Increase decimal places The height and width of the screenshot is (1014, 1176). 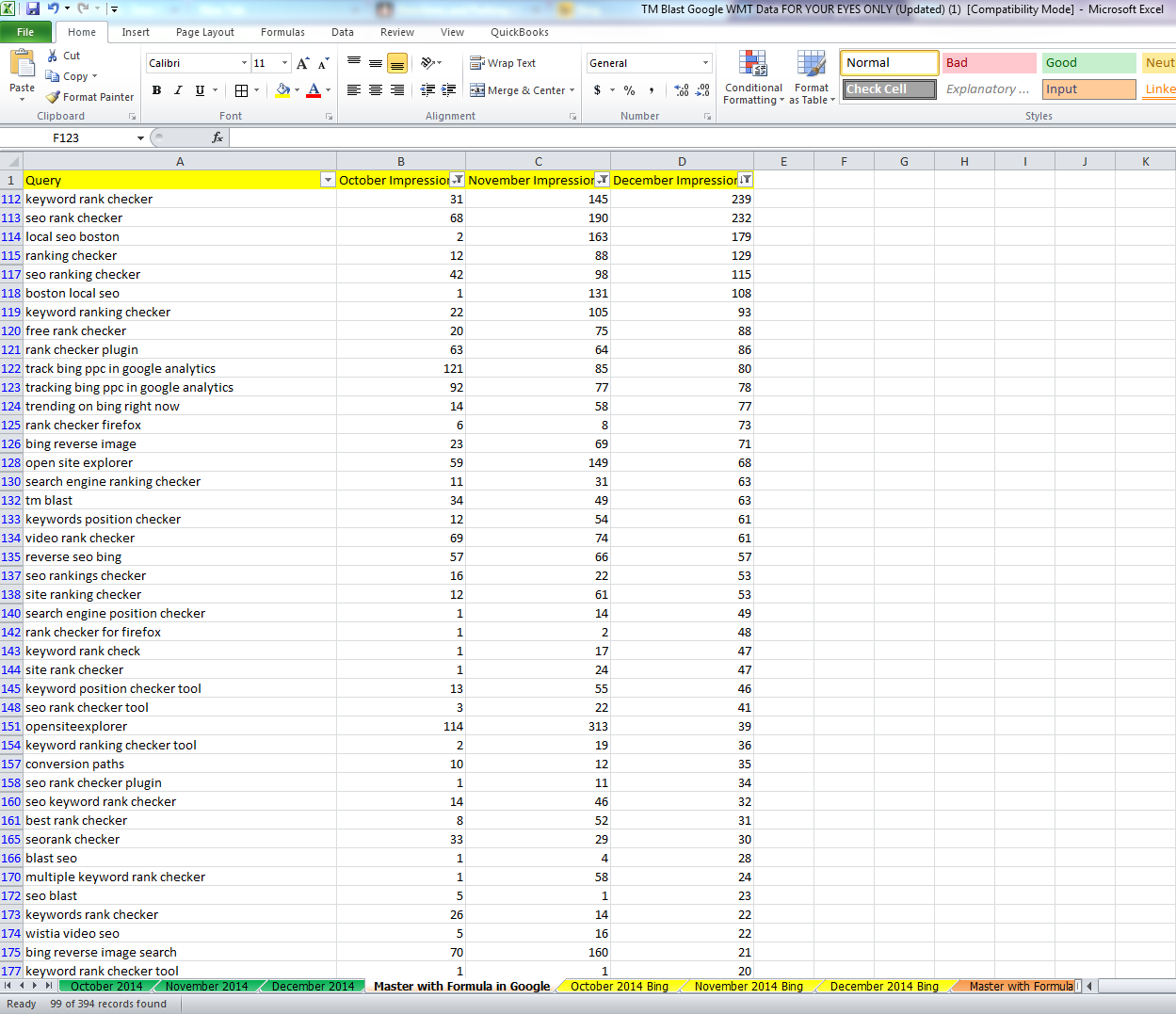[682, 90]
